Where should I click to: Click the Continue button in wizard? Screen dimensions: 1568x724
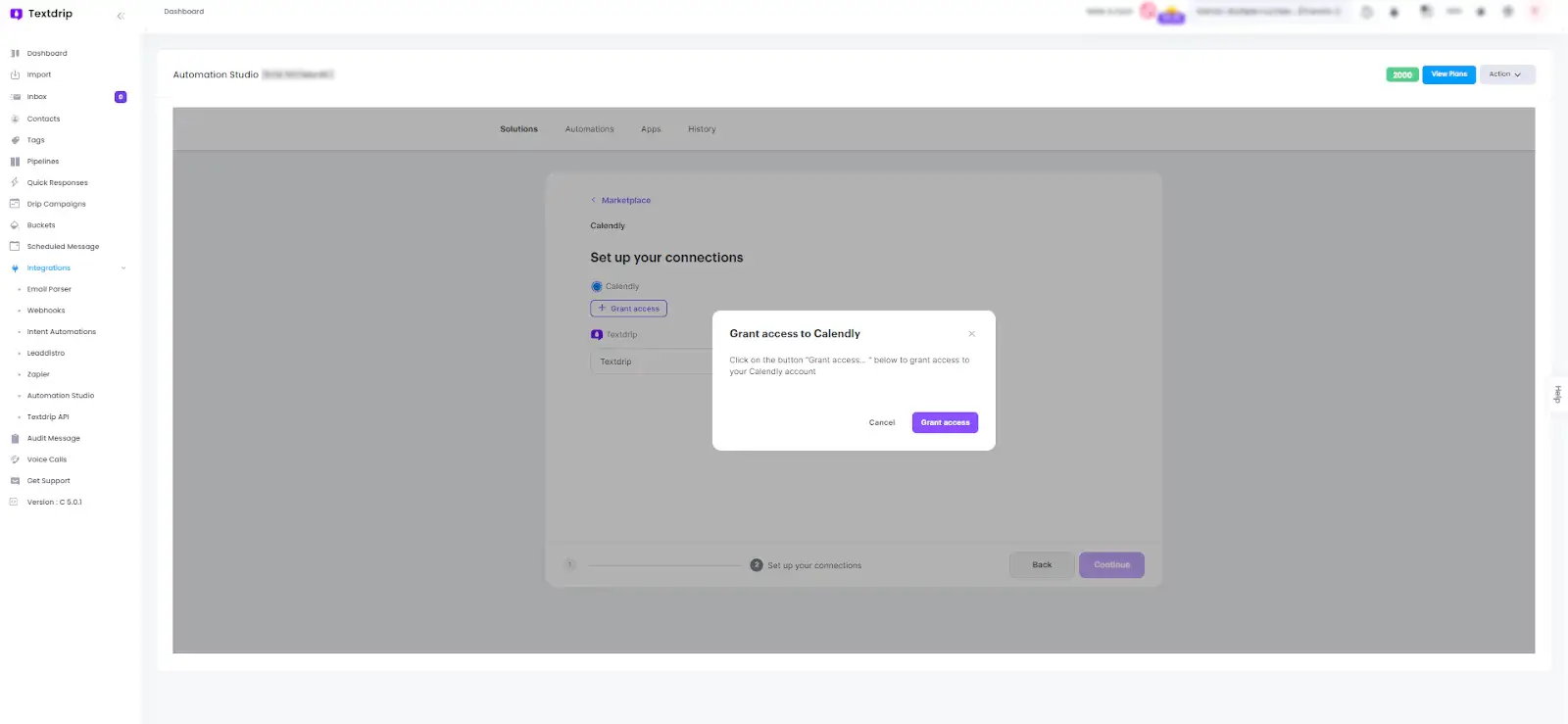point(1111,565)
